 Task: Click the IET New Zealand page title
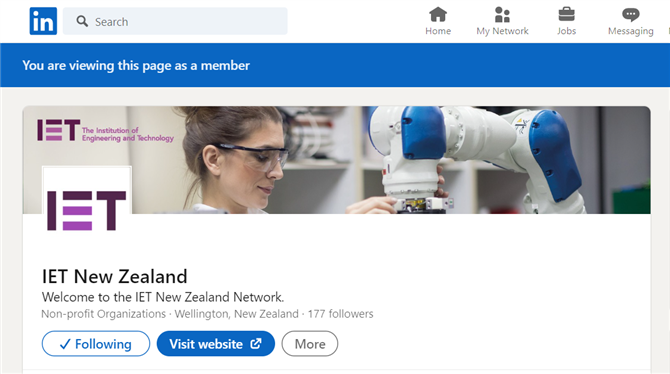point(115,277)
